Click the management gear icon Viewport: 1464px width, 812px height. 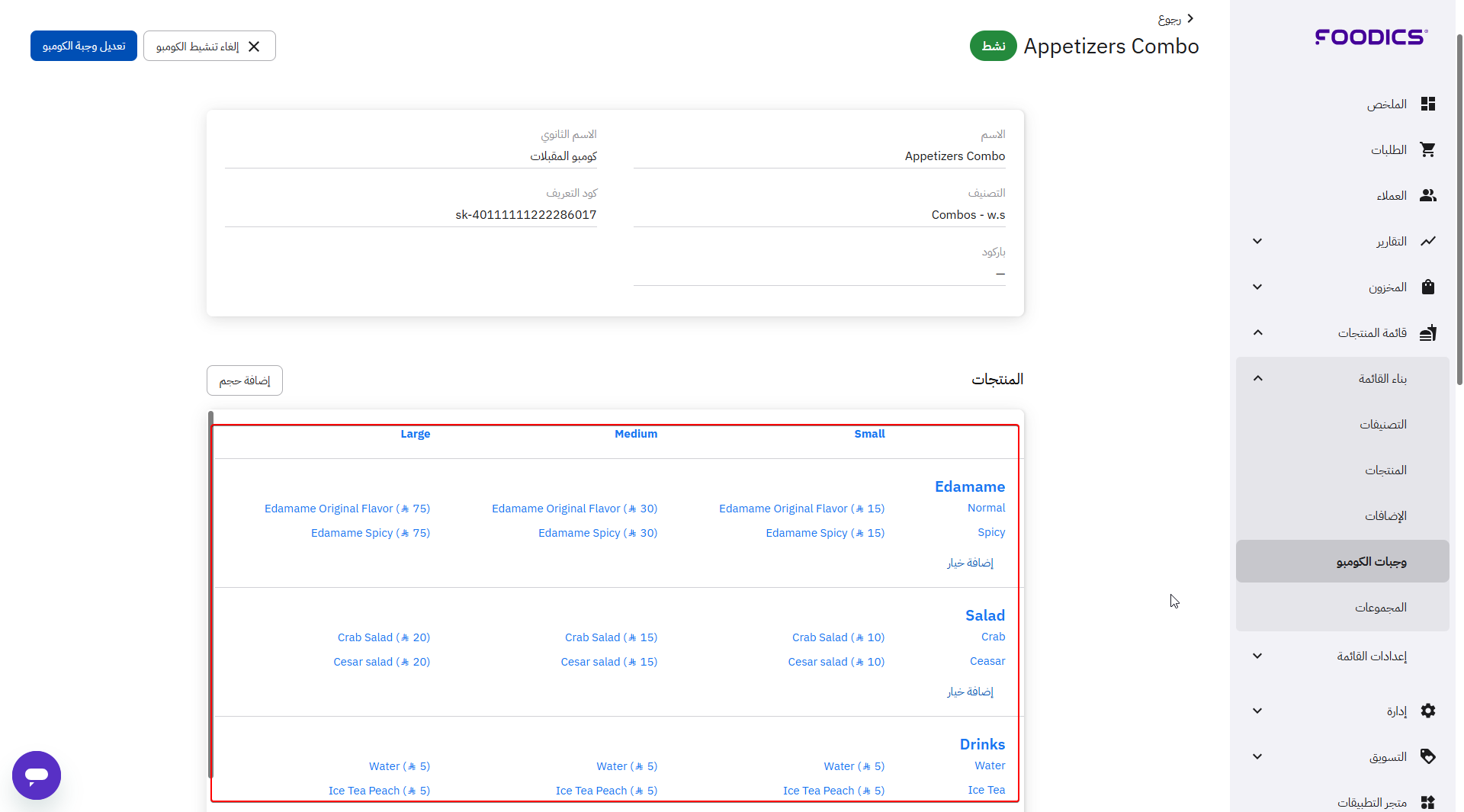pos(1427,711)
